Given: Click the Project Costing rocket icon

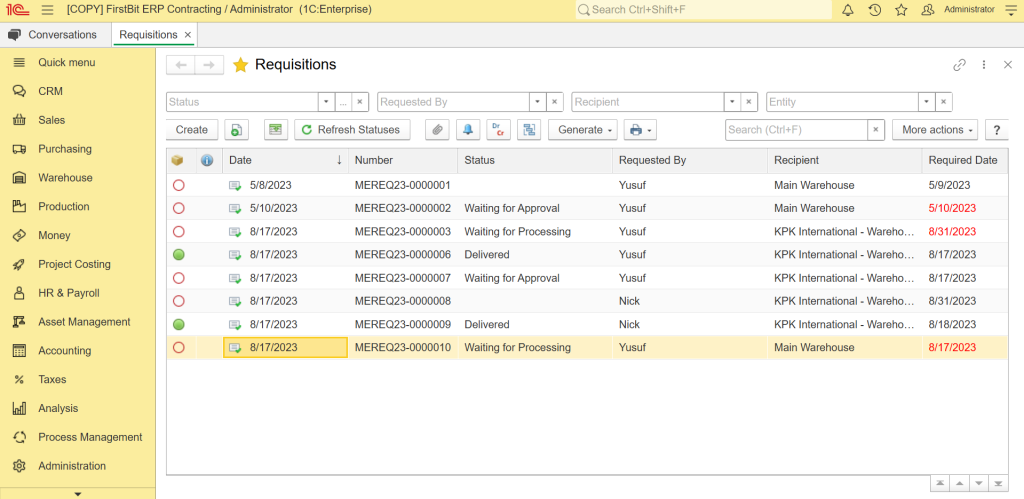Looking at the screenshot, I should 19,265.
